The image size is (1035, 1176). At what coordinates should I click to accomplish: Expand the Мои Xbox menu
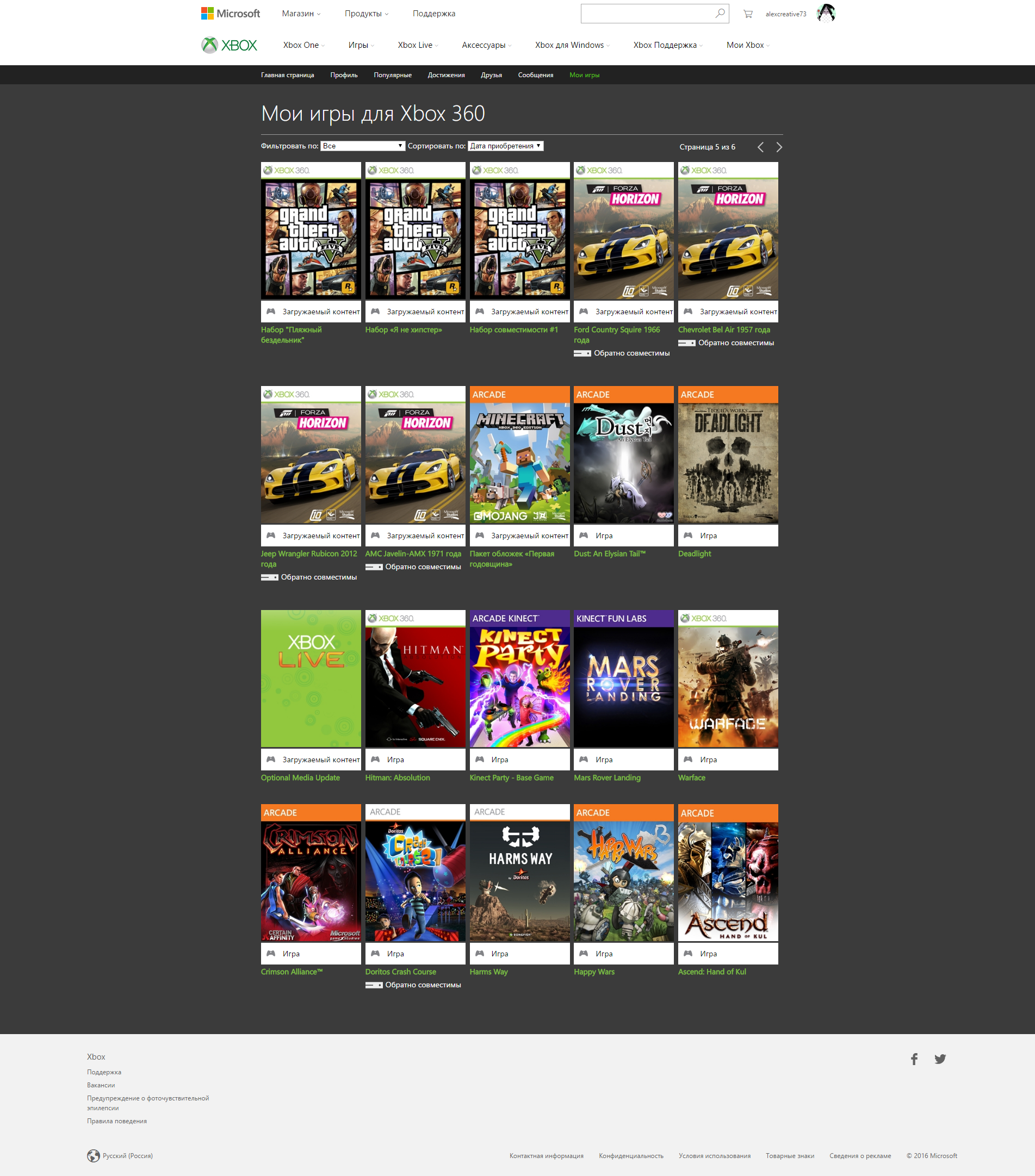pos(748,45)
